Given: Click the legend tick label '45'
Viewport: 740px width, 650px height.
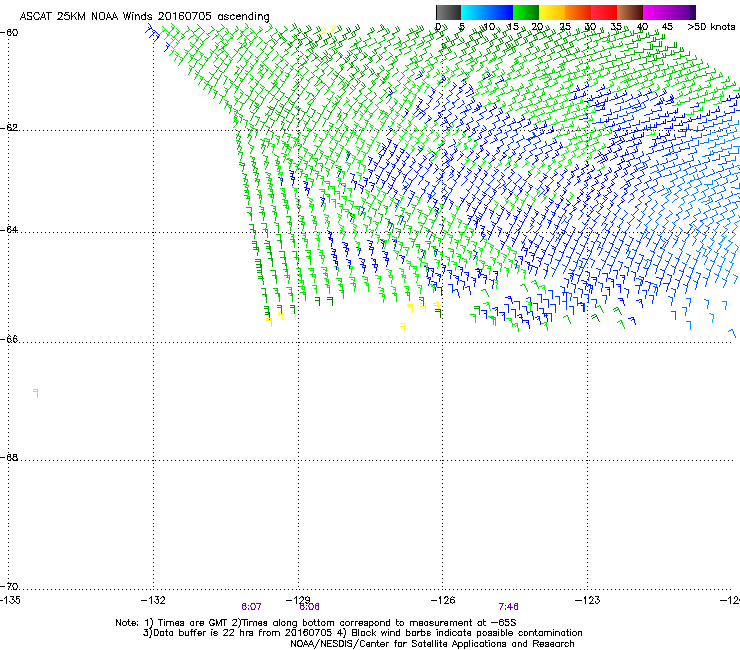Looking at the screenshot, I should point(667,27).
